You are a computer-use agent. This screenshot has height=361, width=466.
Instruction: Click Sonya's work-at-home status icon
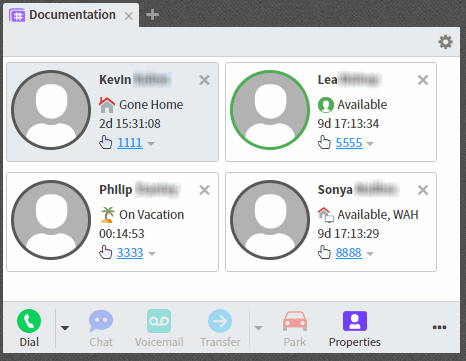pyautogui.click(x=326, y=215)
